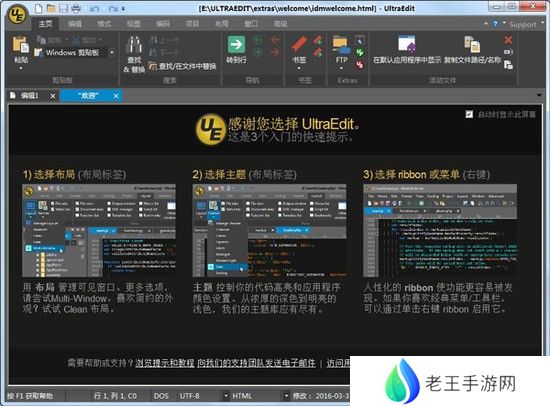Open Find and Replace binoculars icon

pos(134,45)
